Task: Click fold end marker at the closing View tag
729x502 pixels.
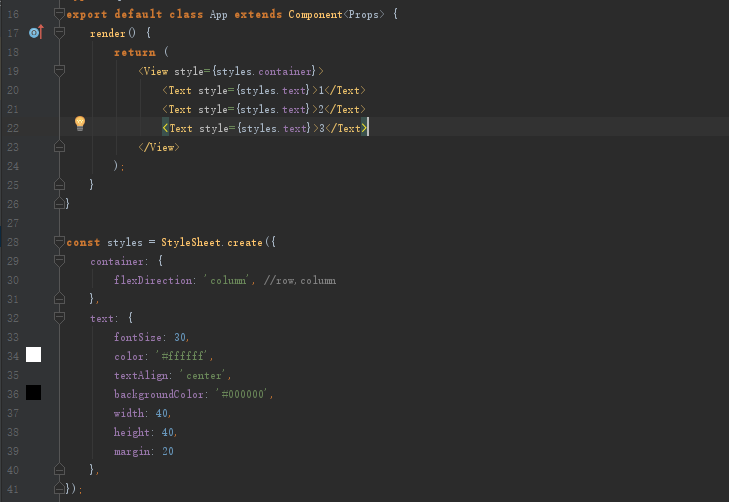Action: coord(59,147)
